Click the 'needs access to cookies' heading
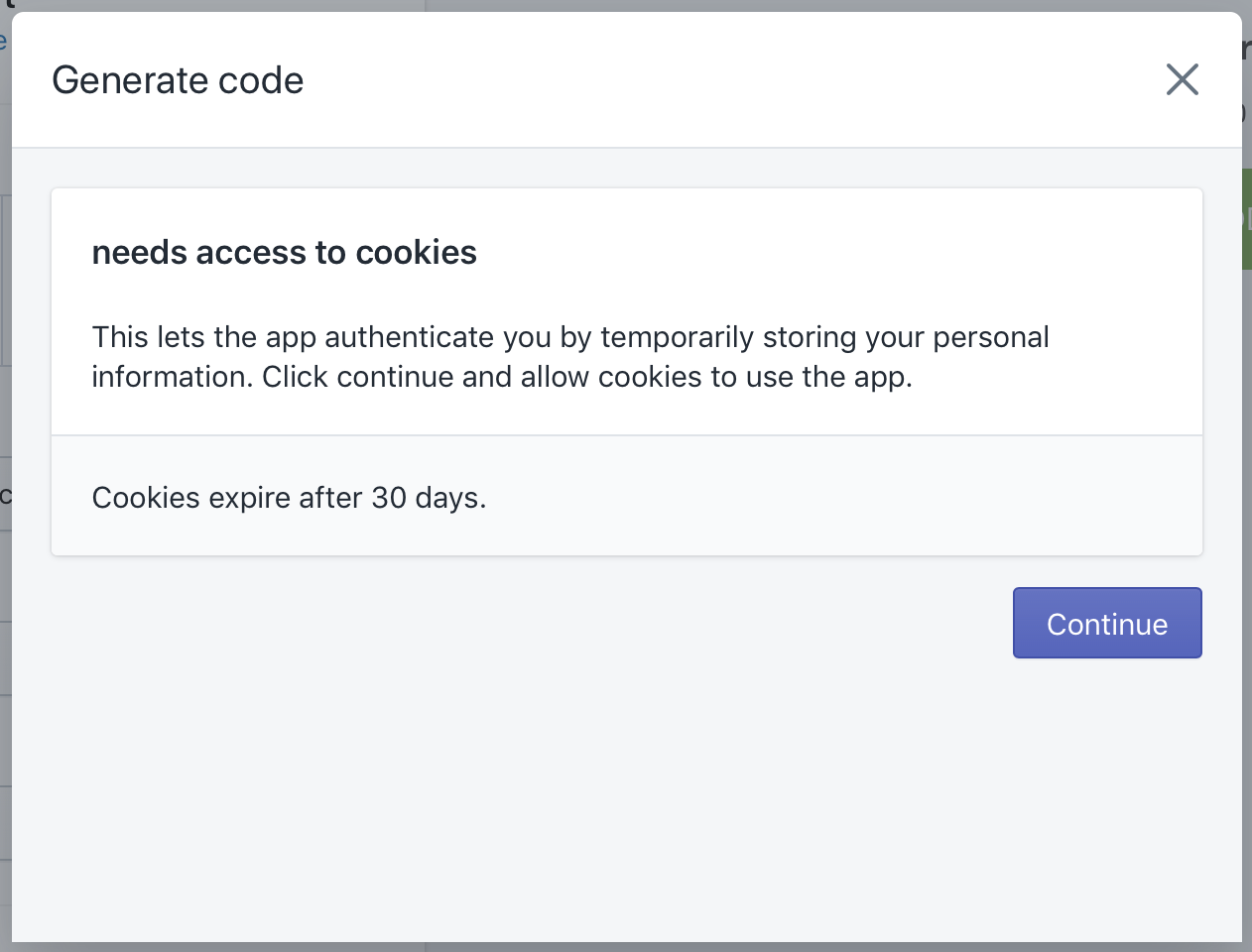Viewport: 1252px width, 952px height. (284, 252)
